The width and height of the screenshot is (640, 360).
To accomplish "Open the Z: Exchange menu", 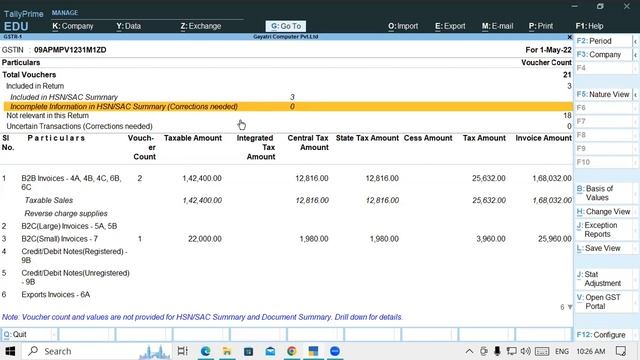I will coord(200,26).
